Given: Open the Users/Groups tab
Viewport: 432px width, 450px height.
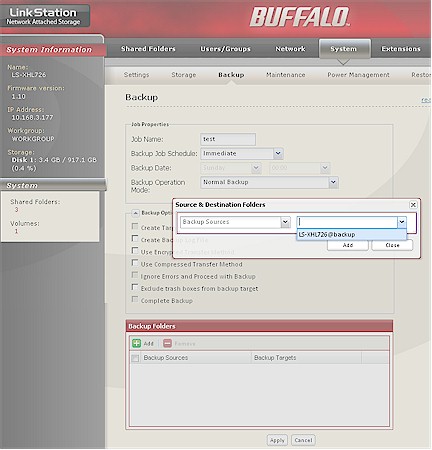Looking at the screenshot, I should click(225, 49).
